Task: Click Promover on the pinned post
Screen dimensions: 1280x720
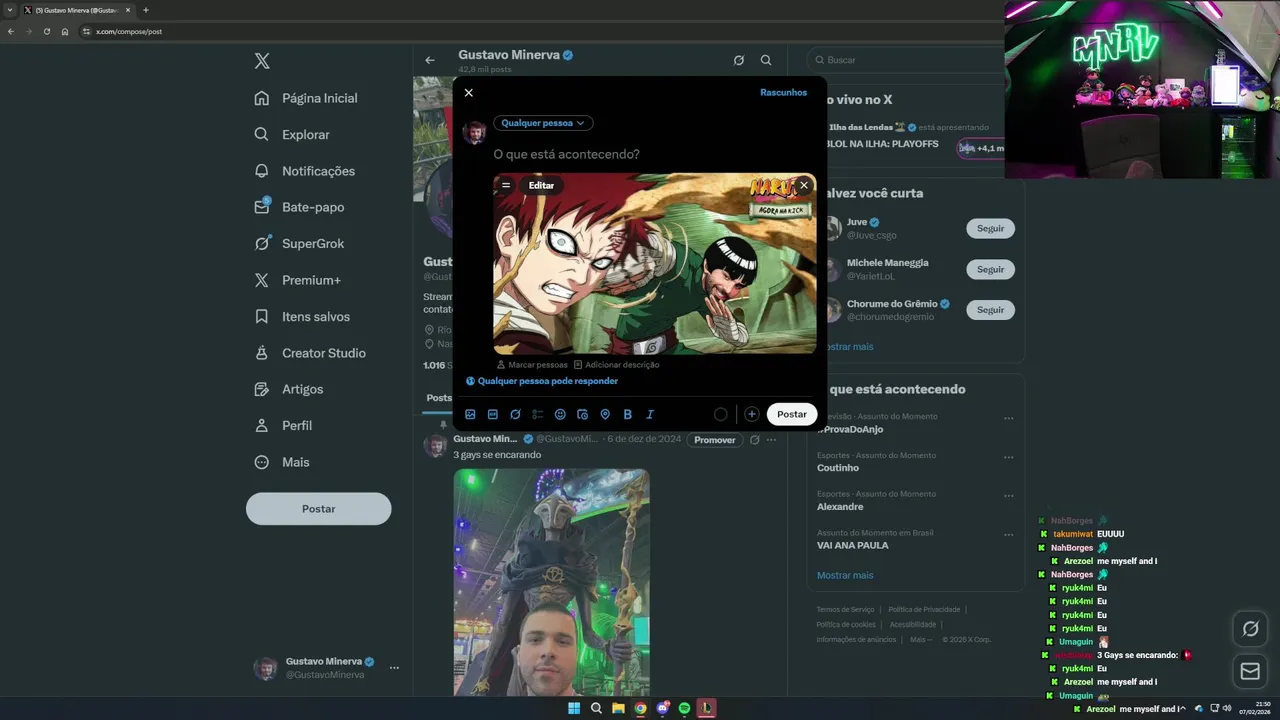Action: [x=715, y=440]
